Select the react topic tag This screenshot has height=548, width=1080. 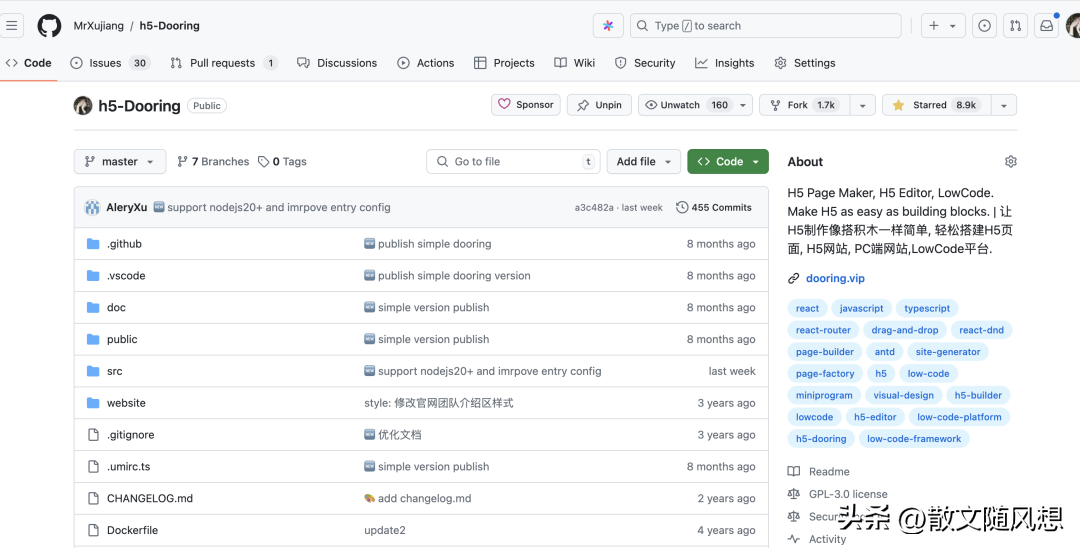tap(807, 308)
